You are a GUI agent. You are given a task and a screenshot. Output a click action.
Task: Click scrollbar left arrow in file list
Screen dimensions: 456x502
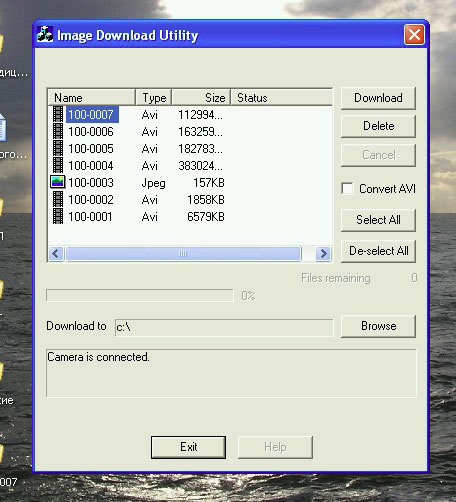(56, 254)
